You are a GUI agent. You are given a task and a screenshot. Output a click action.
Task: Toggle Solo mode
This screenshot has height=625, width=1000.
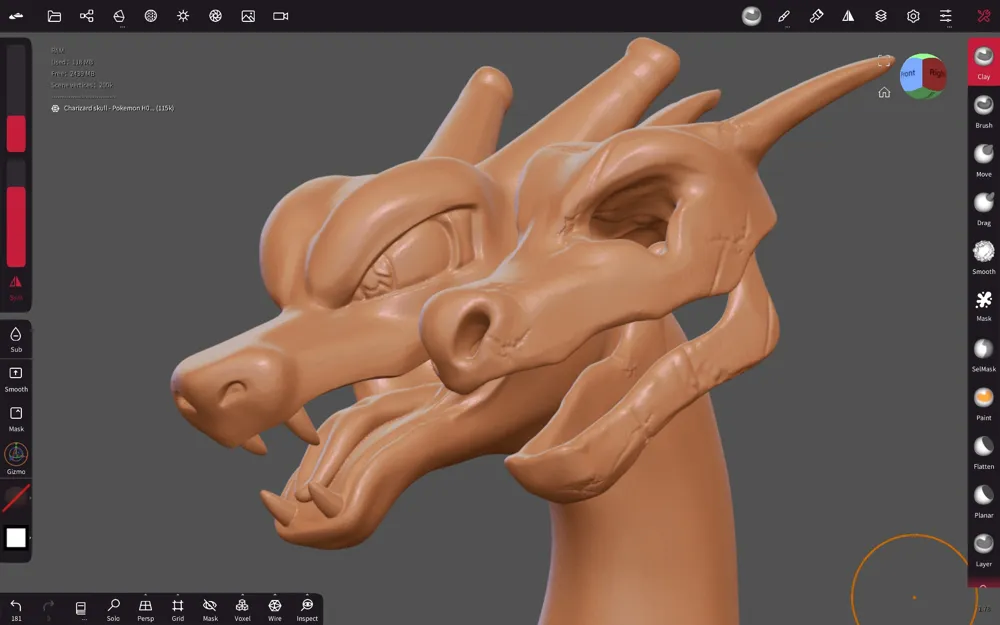[113, 609]
